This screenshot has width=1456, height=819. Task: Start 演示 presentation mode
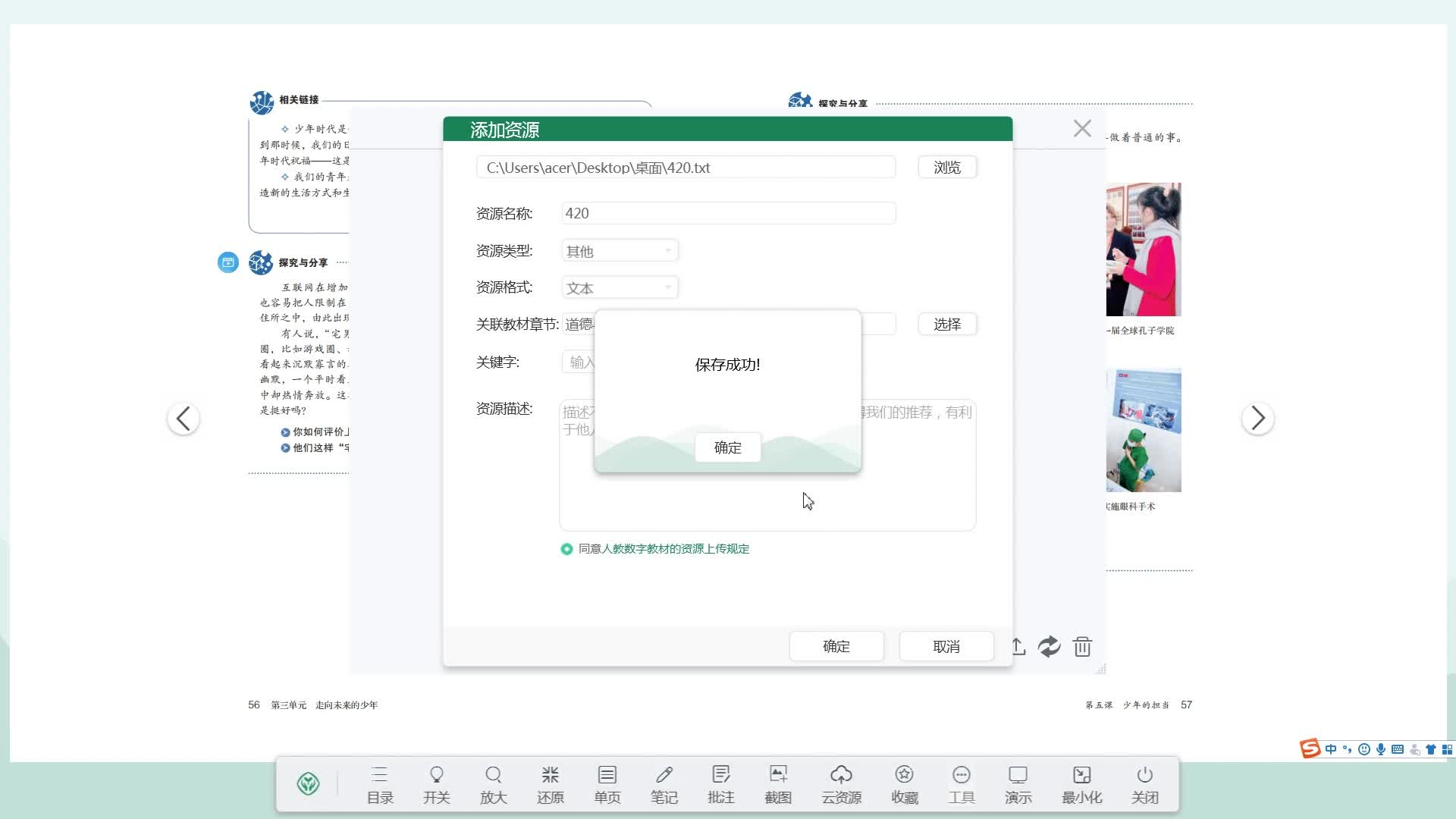[1018, 785]
